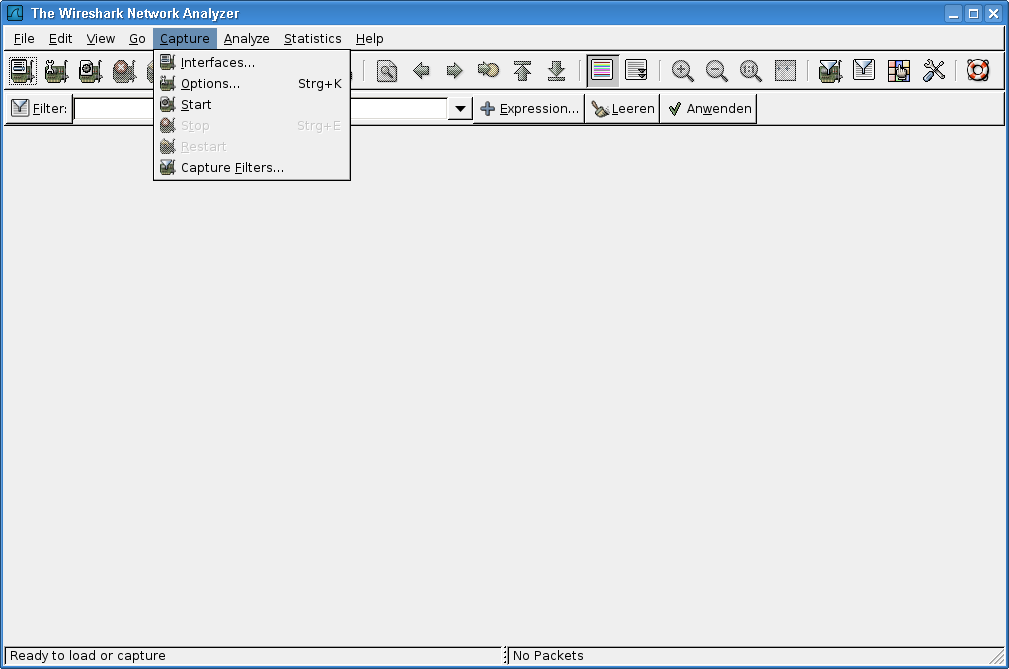Screen dimensions: 1009x669
Task: Go forward in packet history with right arrow
Action: click(x=454, y=71)
